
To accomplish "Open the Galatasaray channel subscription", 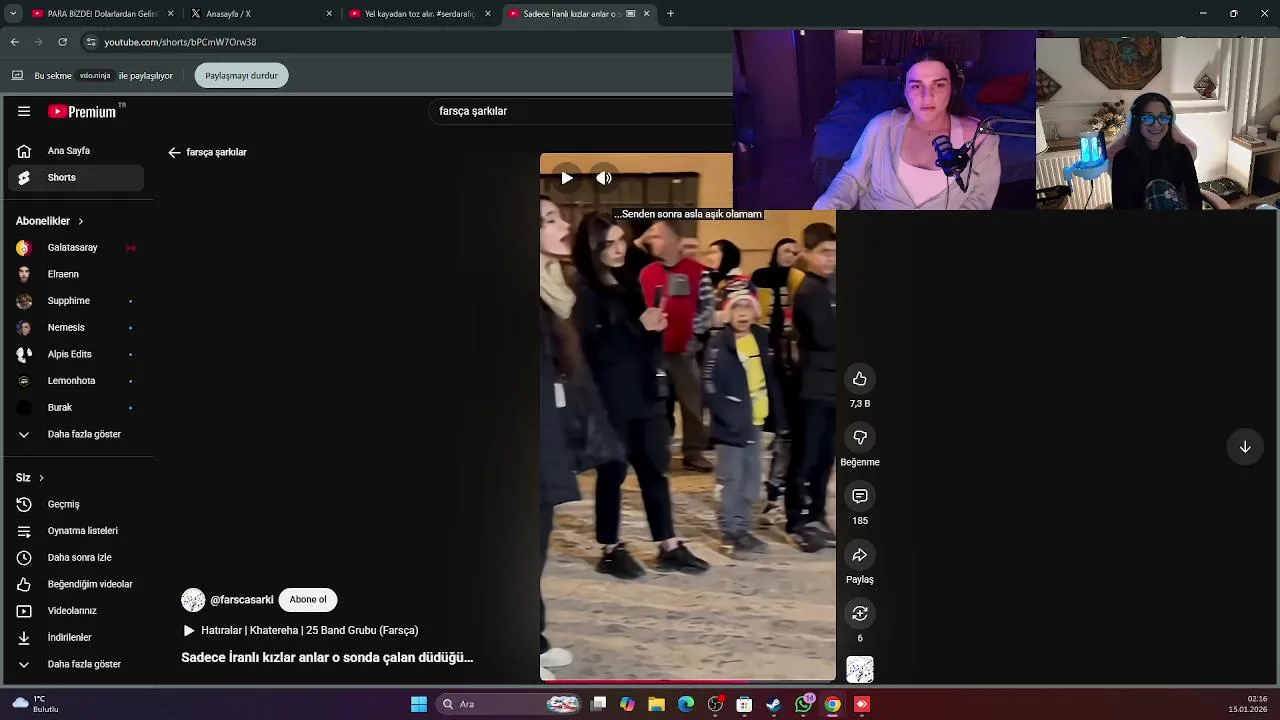I will tap(76, 248).
